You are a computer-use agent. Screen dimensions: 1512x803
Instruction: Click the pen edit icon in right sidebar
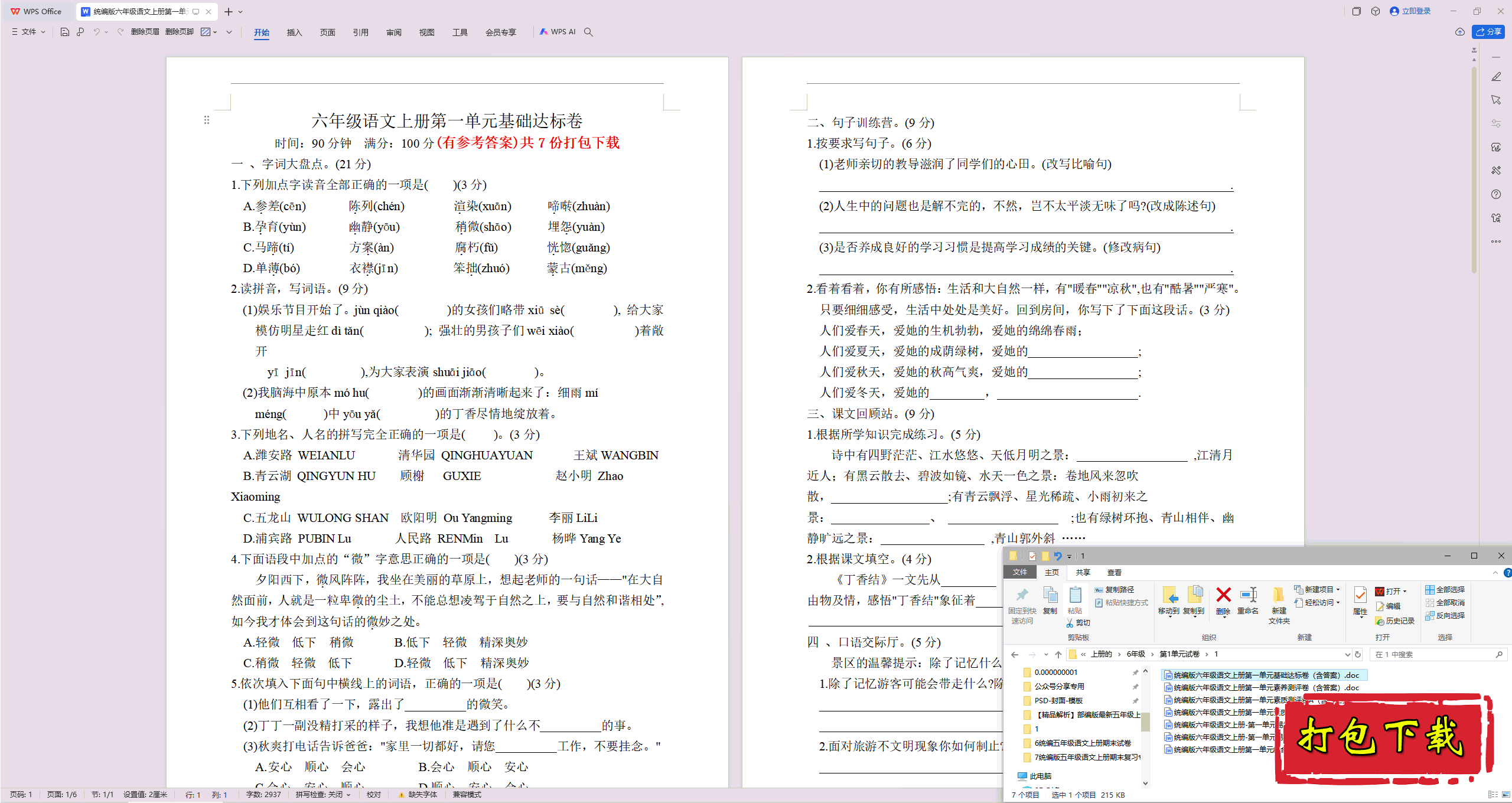[x=1496, y=77]
